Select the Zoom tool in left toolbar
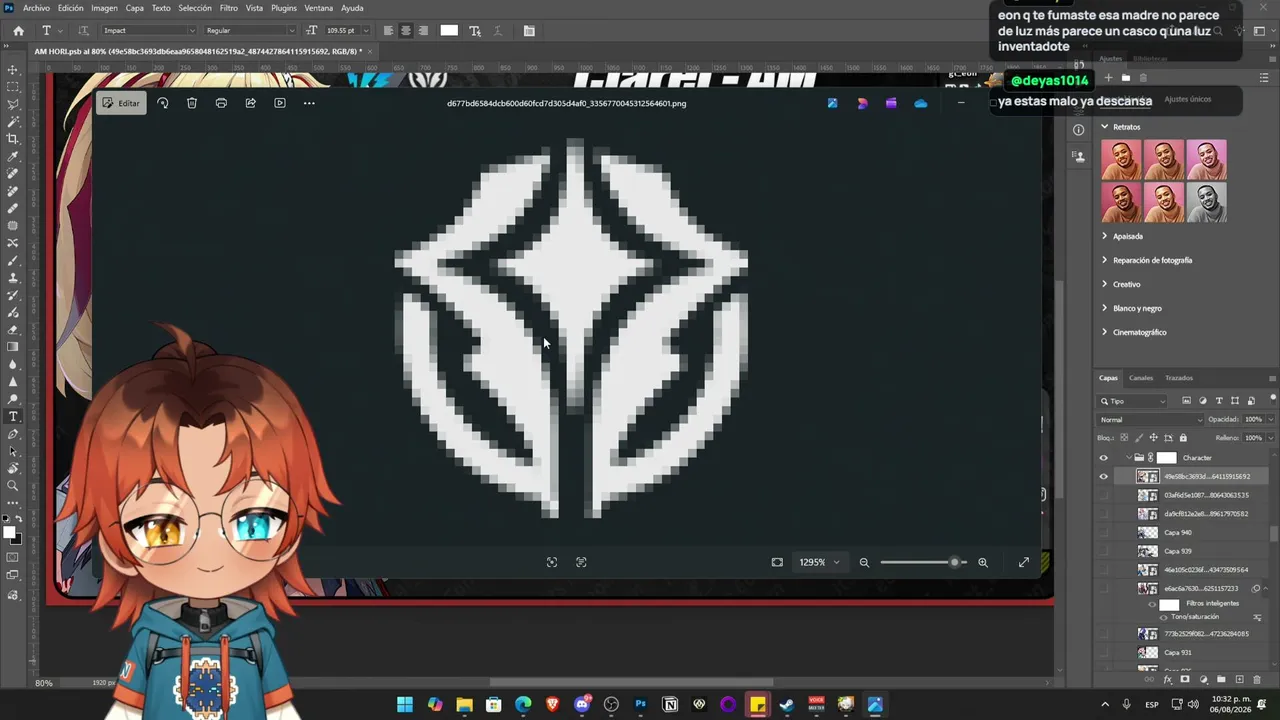 click(x=13, y=486)
